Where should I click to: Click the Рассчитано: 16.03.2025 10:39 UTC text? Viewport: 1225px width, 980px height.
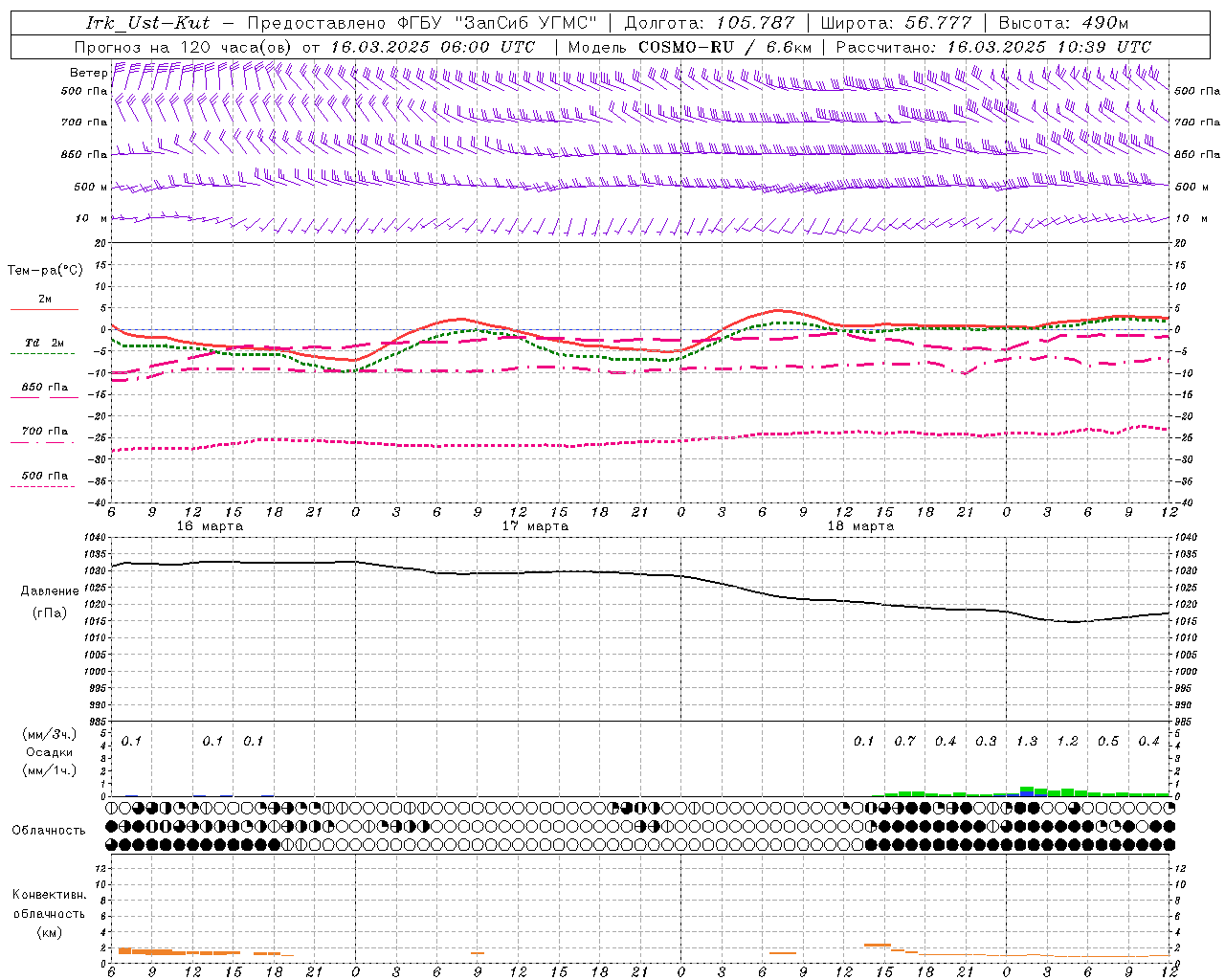click(x=993, y=47)
